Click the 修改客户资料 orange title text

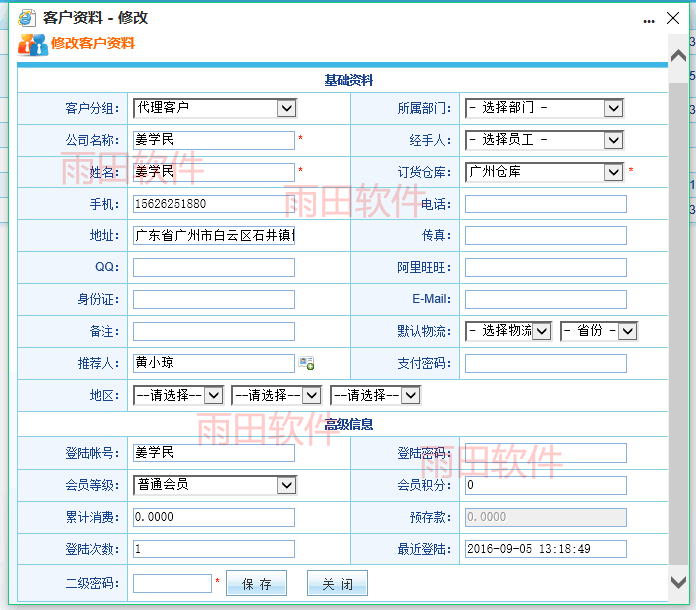coord(92,44)
